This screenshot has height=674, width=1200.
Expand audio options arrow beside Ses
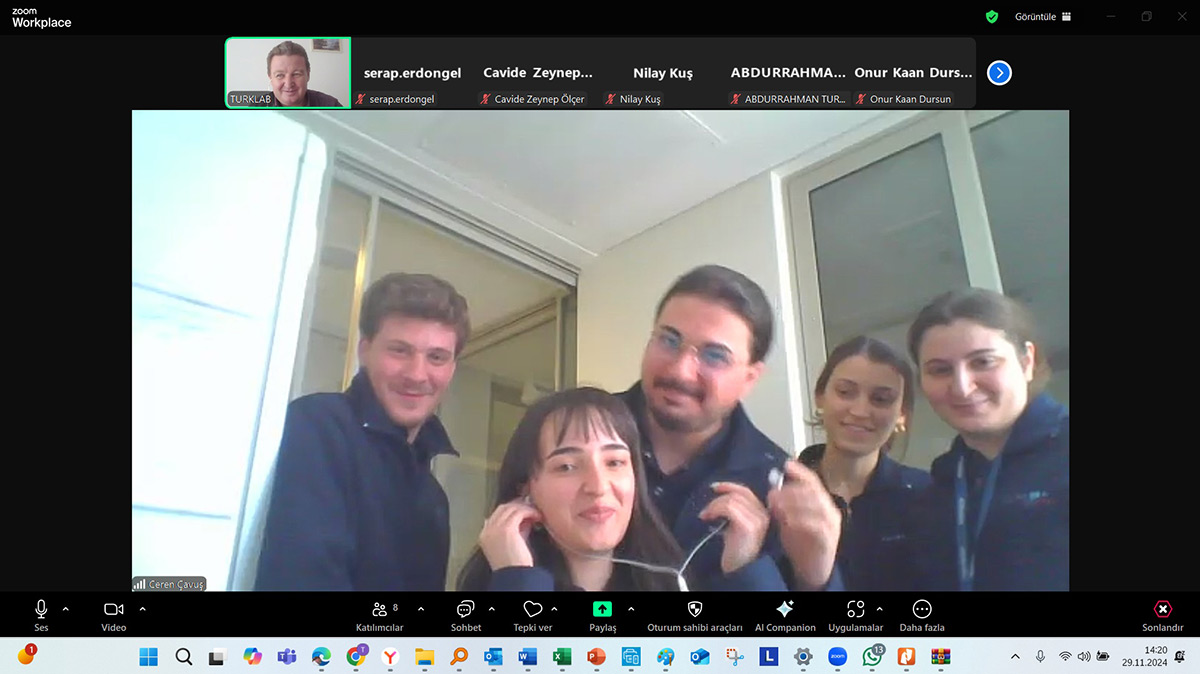coord(66,609)
